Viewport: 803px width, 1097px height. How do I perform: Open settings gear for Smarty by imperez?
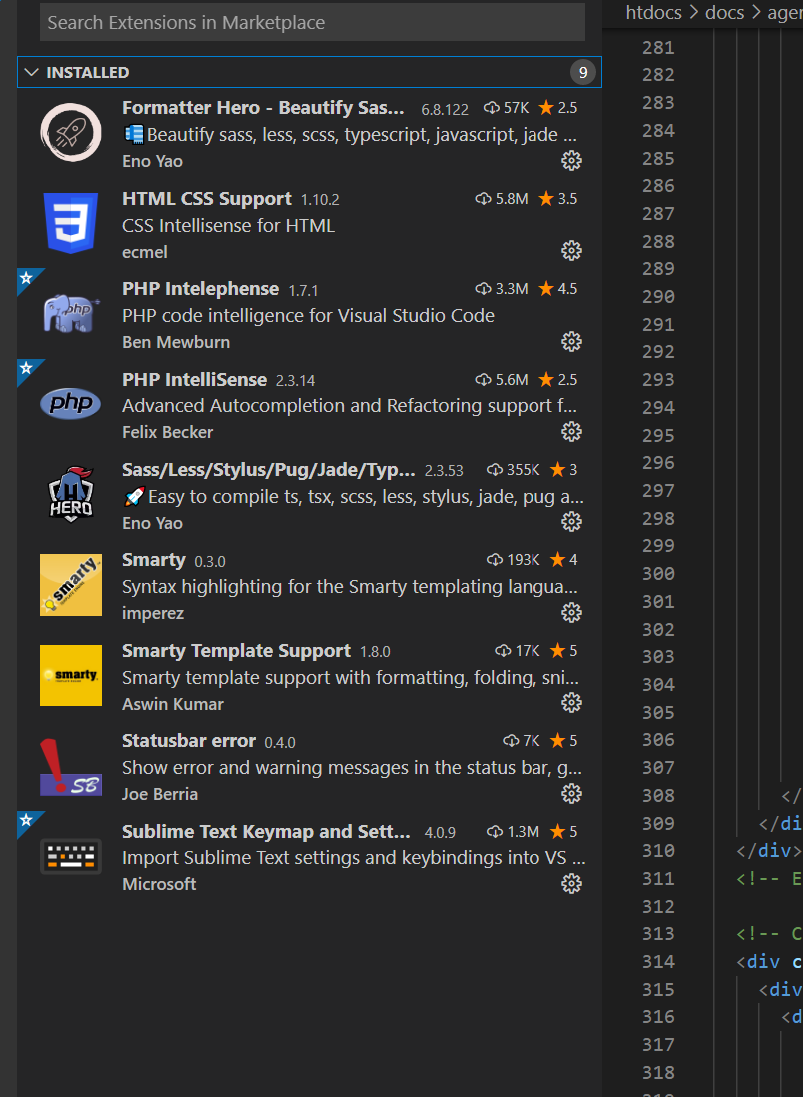(571, 612)
